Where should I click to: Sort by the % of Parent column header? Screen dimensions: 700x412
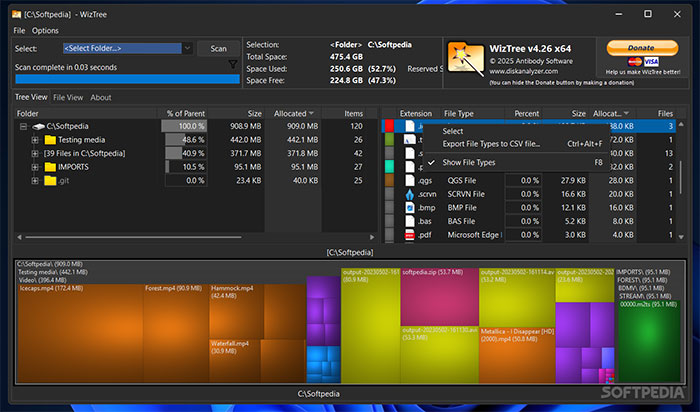(x=184, y=113)
